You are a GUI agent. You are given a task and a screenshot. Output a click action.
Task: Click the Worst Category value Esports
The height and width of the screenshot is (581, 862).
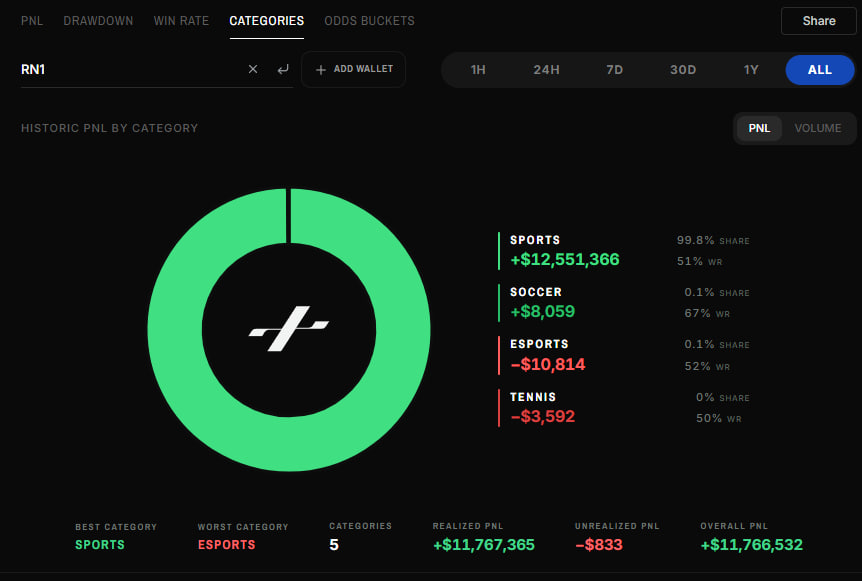[226, 545]
